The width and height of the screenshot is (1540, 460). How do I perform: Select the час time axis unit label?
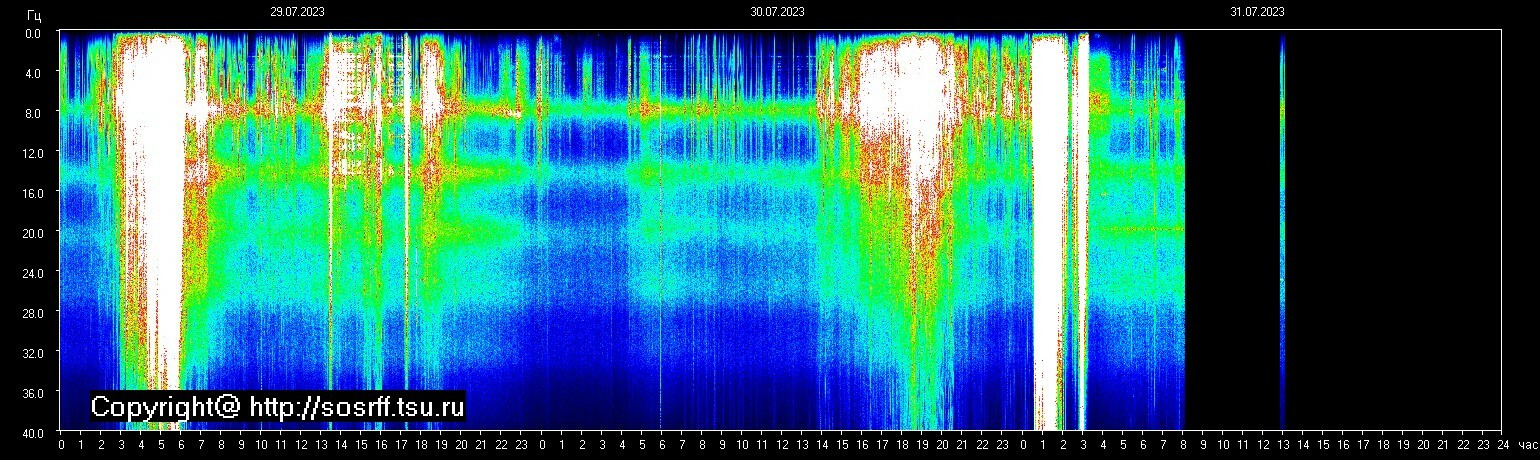click(1526, 444)
